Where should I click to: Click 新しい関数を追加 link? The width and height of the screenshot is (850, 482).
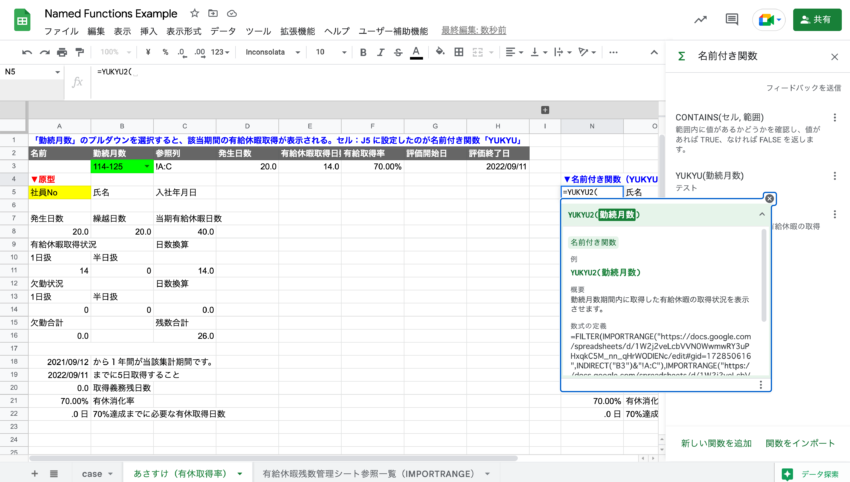coord(716,443)
